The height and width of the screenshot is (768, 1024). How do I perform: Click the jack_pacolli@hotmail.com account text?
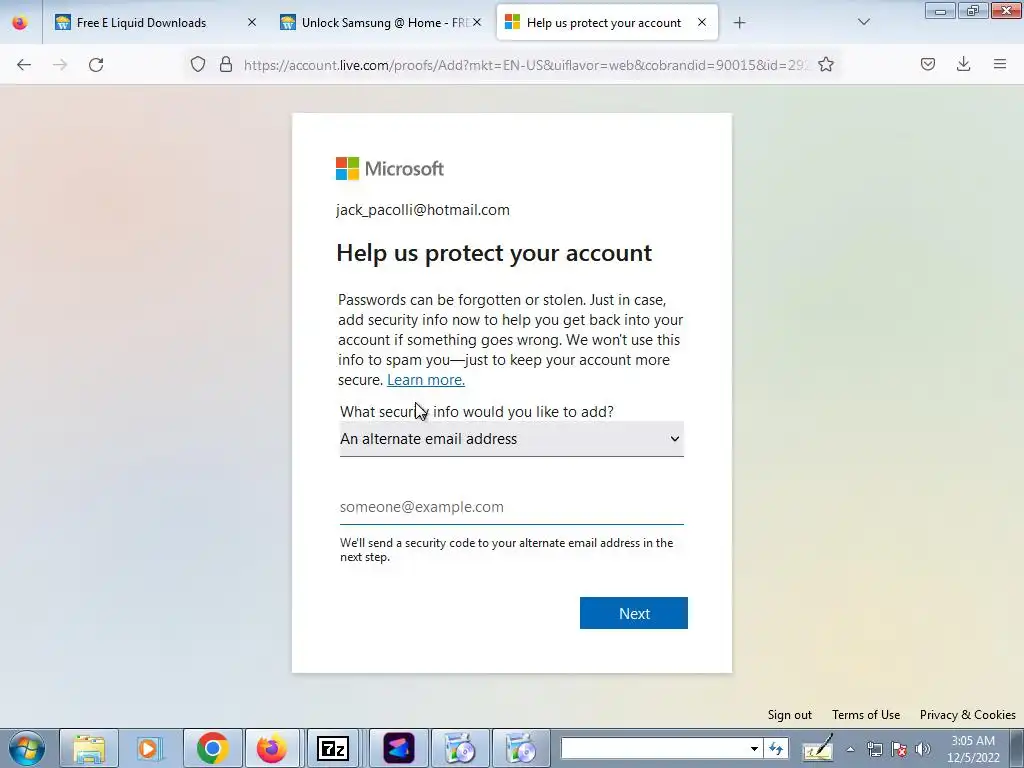click(x=423, y=210)
